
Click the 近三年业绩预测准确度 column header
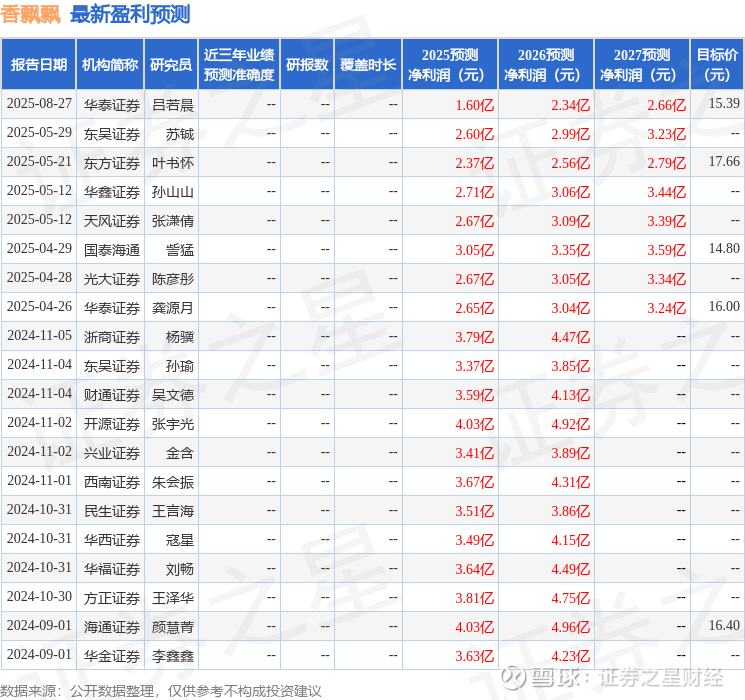pos(239,65)
